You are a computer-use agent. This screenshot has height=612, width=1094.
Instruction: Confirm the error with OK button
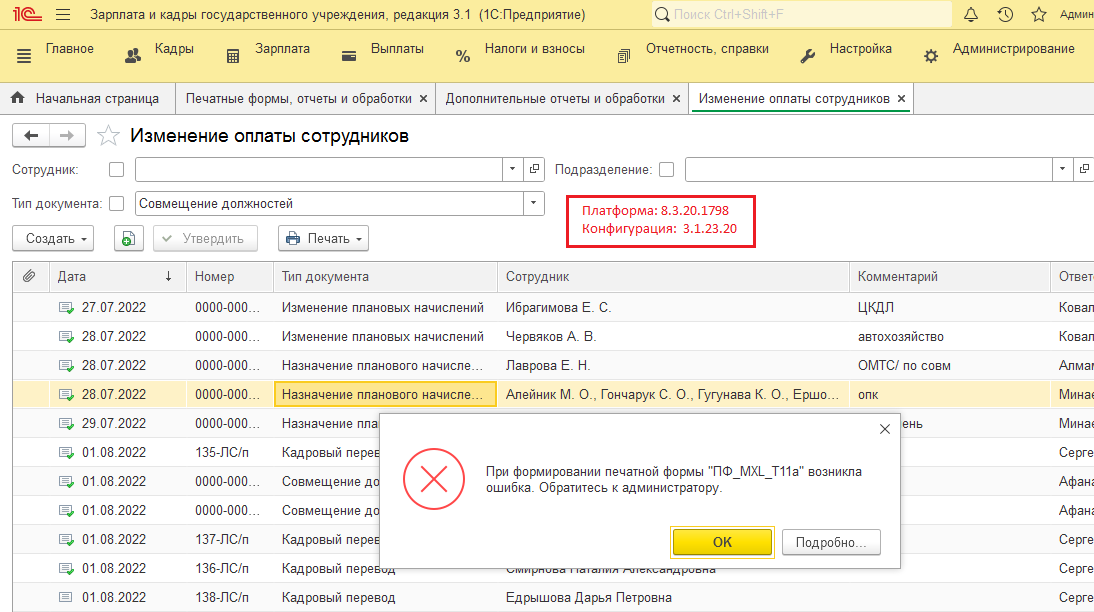722,542
